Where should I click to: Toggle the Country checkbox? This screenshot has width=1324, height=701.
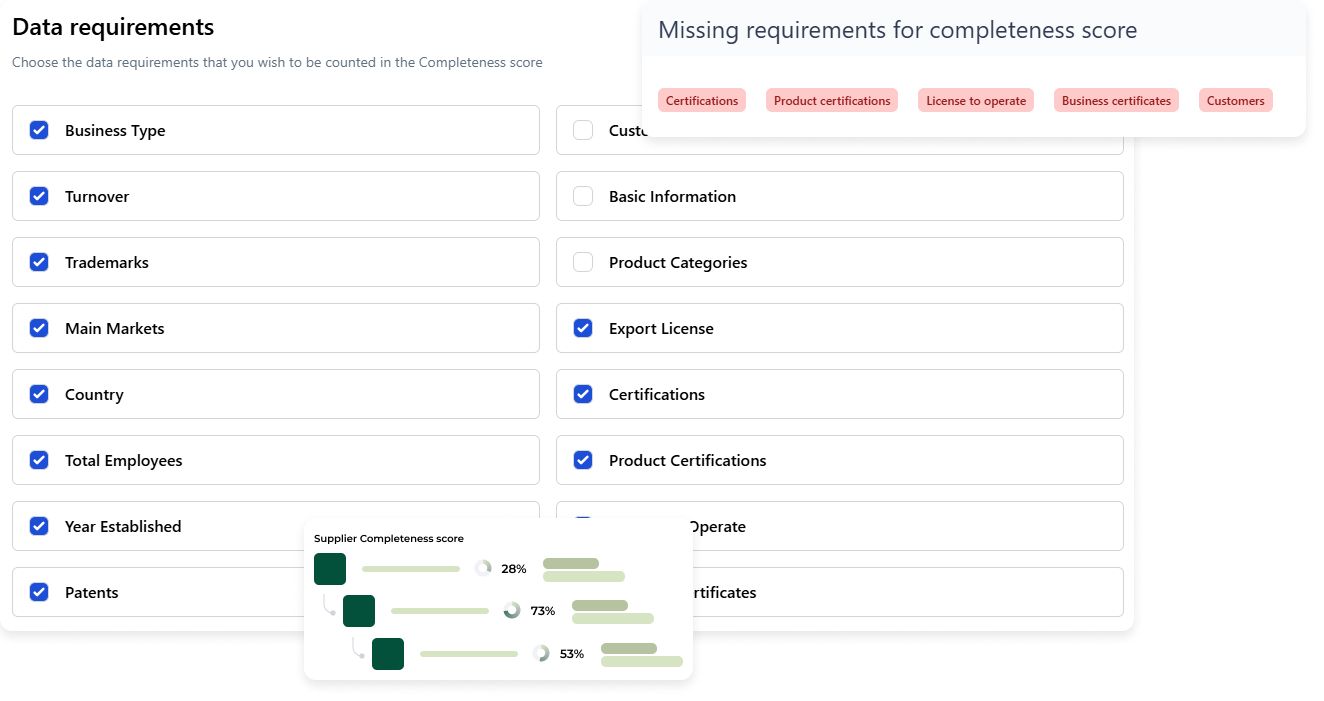(x=39, y=394)
